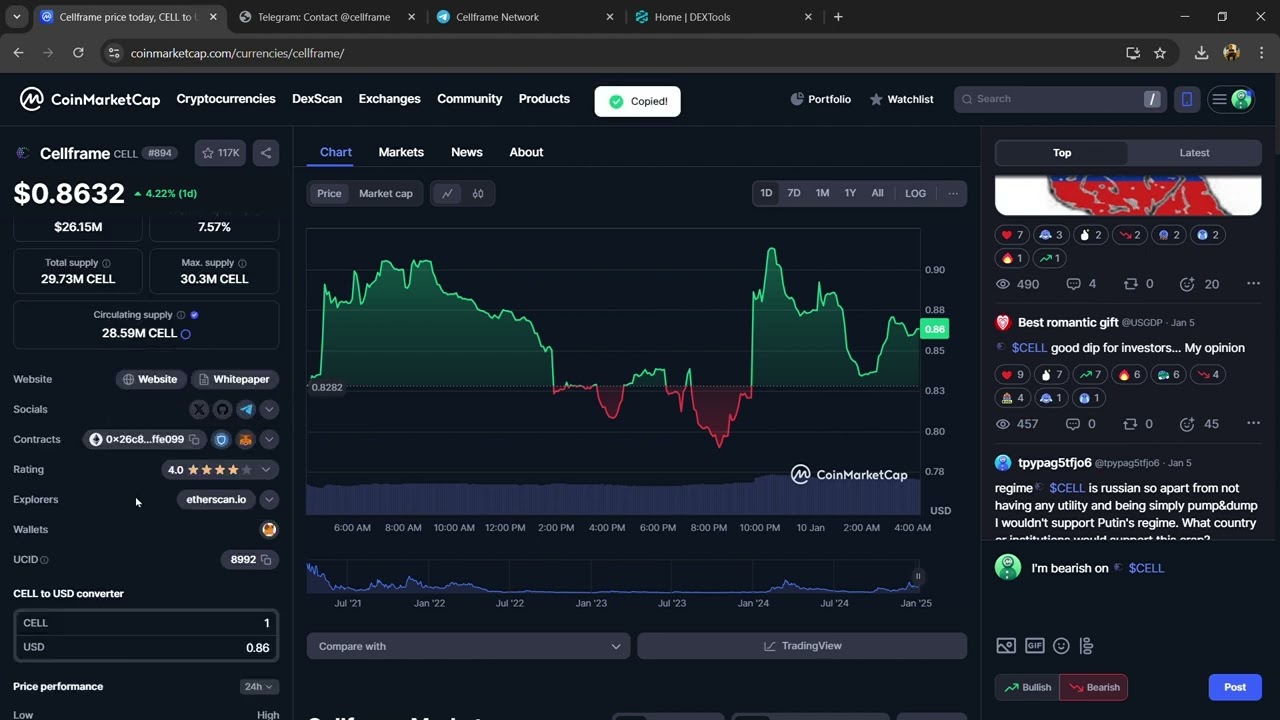Open more options on Best romantic gift post
The width and height of the screenshot is (1280, 720).
1253,424
